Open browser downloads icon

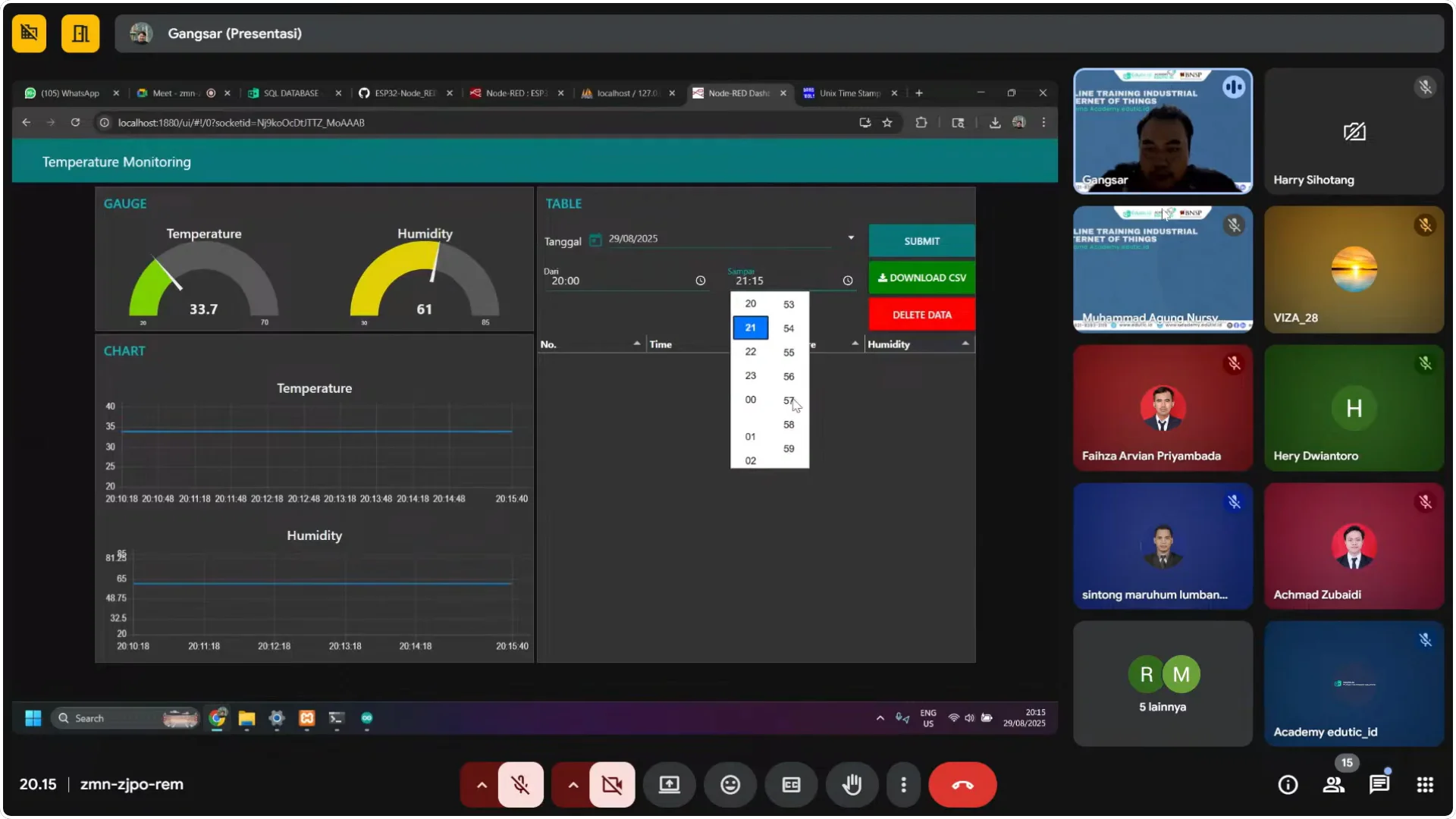click(x=995, y=122)
